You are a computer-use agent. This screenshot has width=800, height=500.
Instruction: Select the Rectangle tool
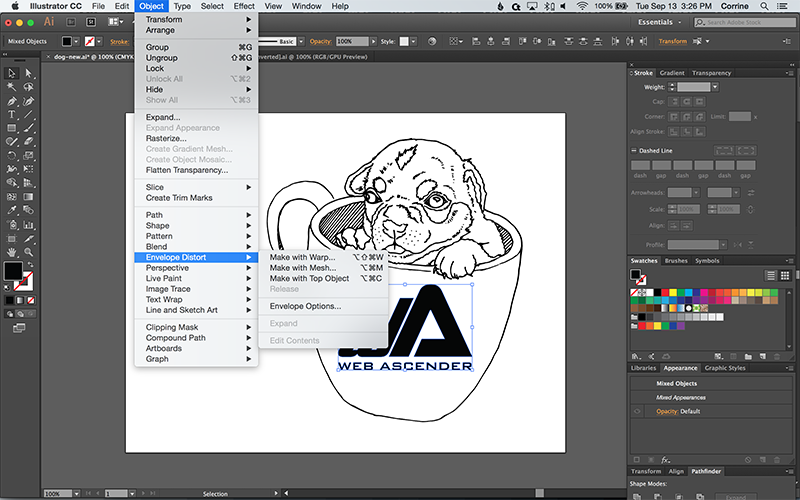point(11,129)
